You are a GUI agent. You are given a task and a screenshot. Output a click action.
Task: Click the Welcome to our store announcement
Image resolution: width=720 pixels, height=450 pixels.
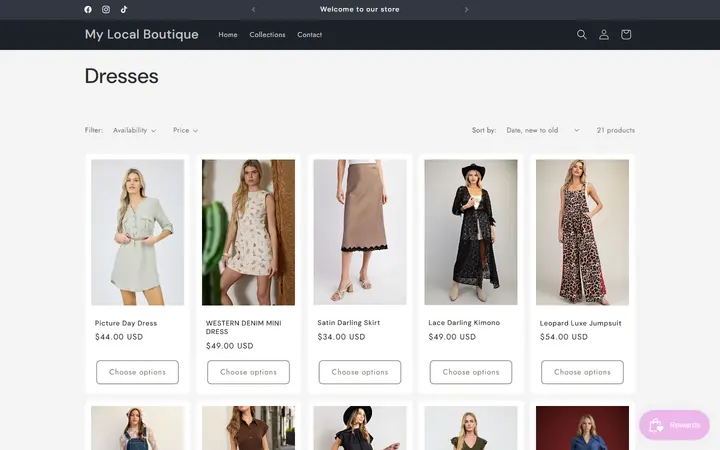(360, 9)
